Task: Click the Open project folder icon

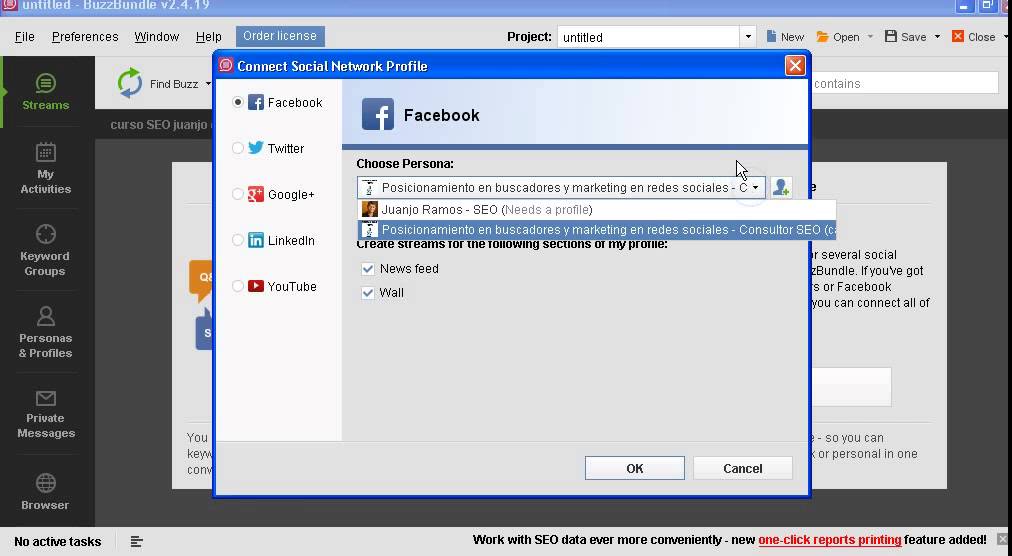Action: [822, 37]
